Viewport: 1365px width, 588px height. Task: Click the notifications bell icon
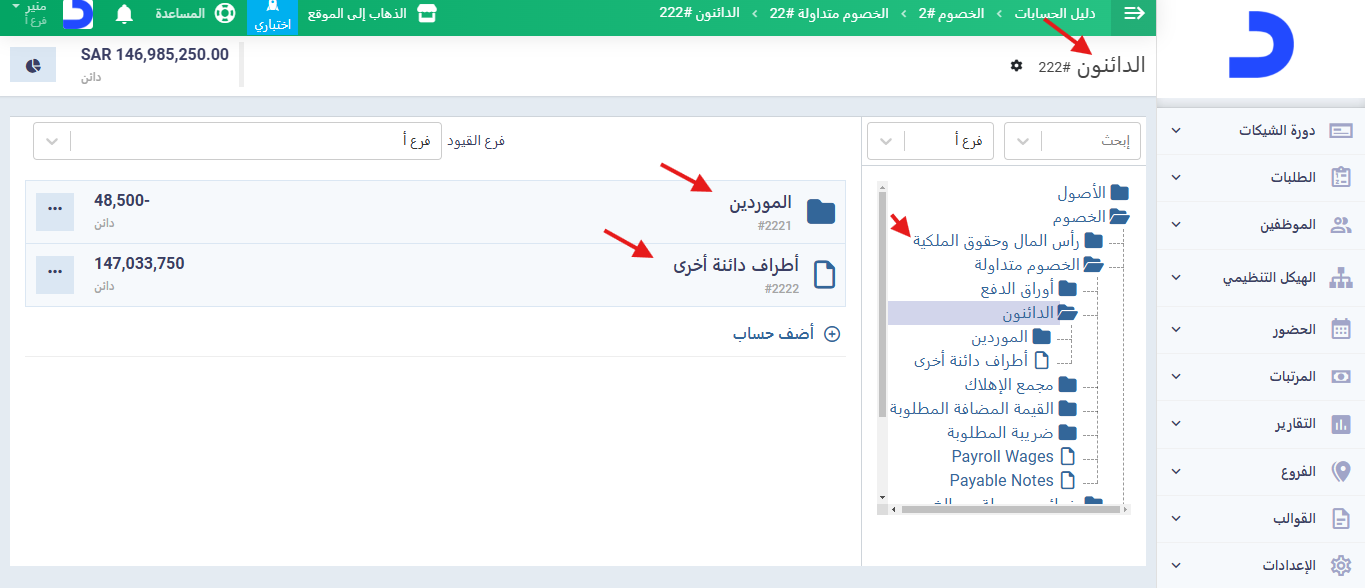[x=125, y=14]
